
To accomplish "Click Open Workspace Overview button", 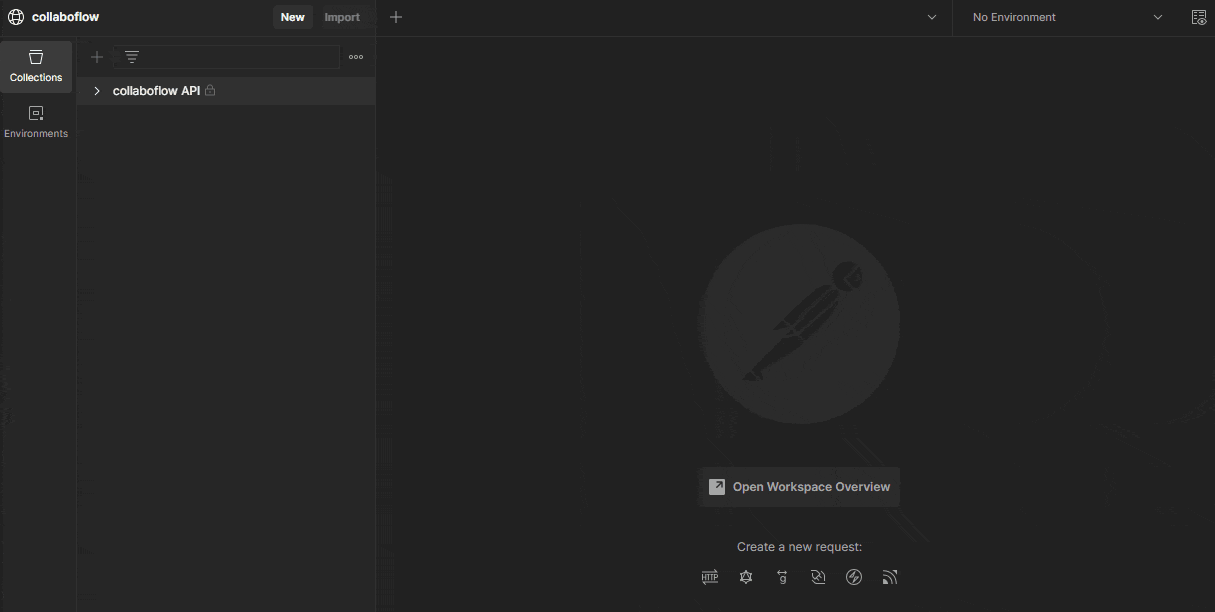I will click(x=799, y=487).
